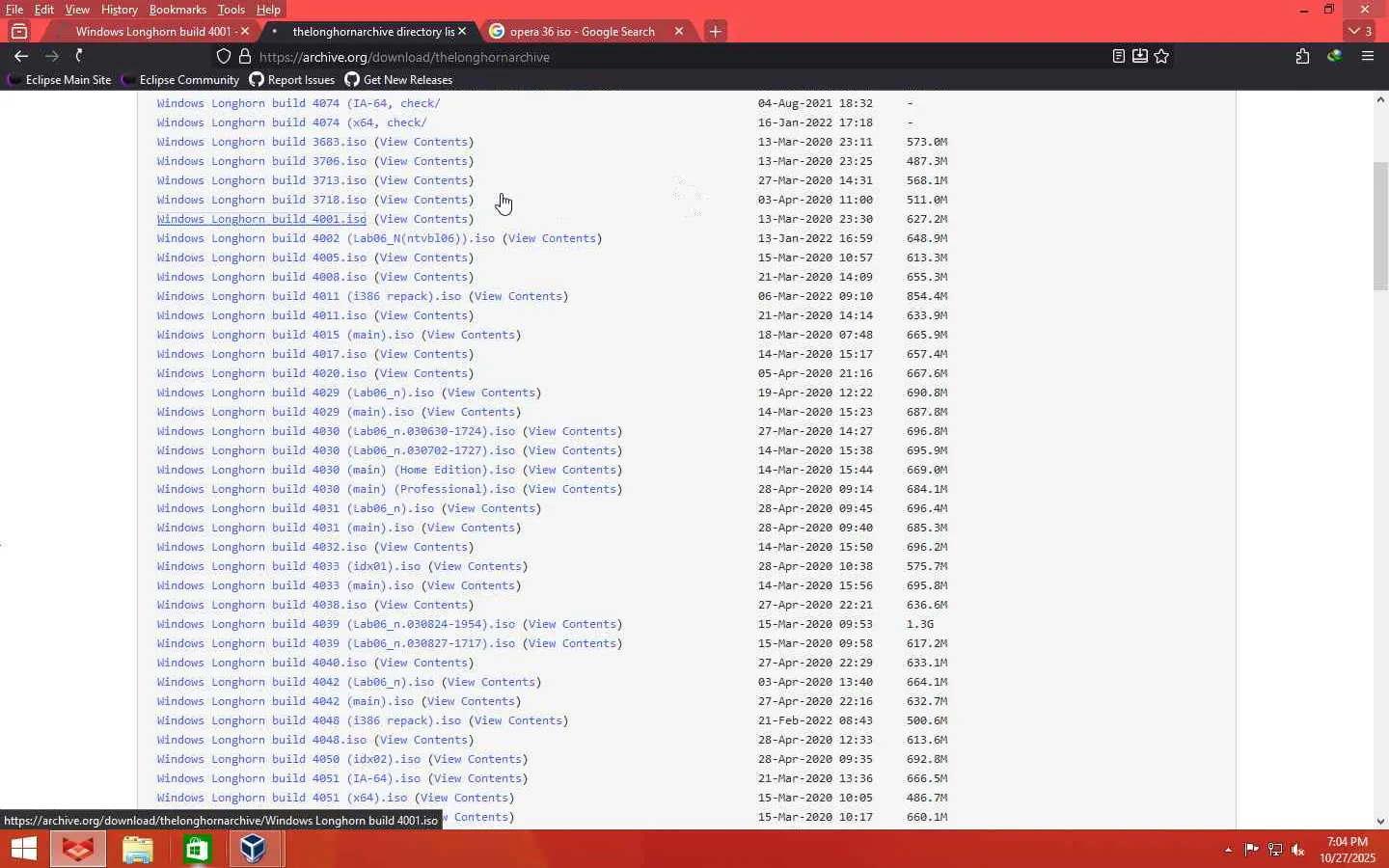Viewport: 1389px width, 868px height.
Task: Click the 1.3G file size value
Action: 920,624
